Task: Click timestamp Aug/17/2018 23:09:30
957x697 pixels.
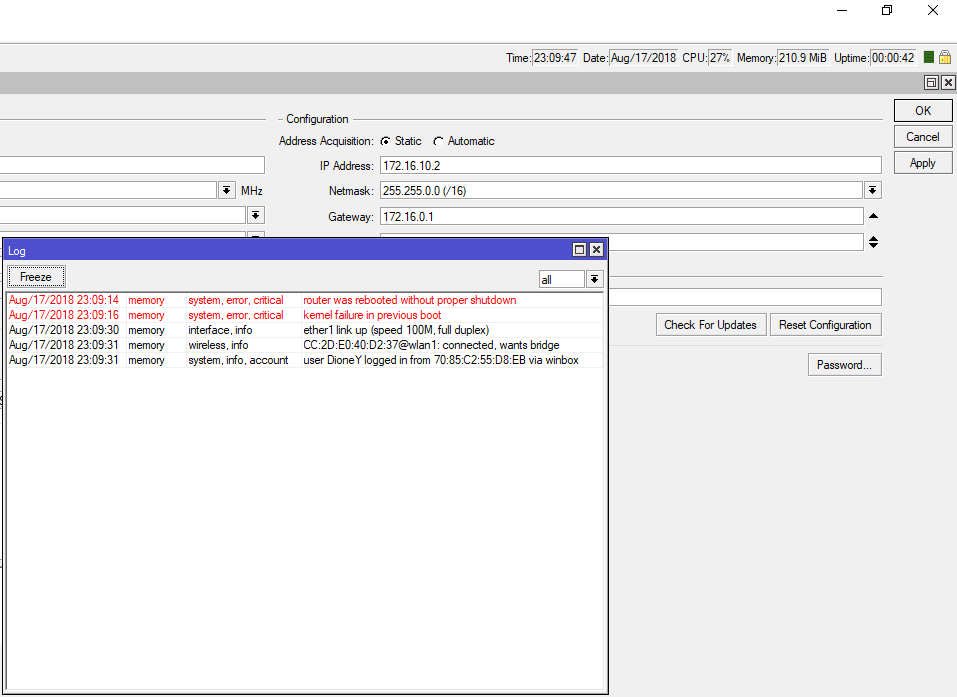Action: (64, 330)
